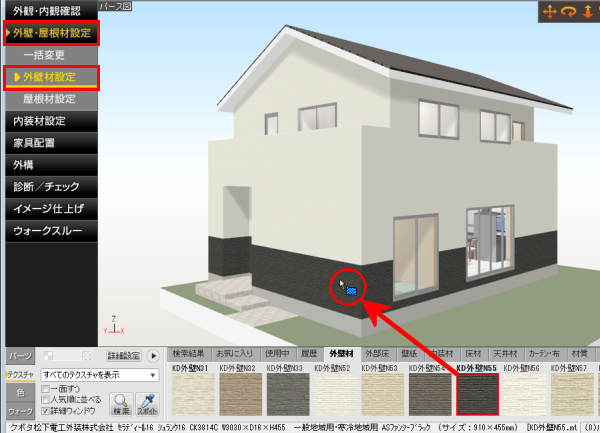Switch to the 天井材 tab

[x=505, y=354]
